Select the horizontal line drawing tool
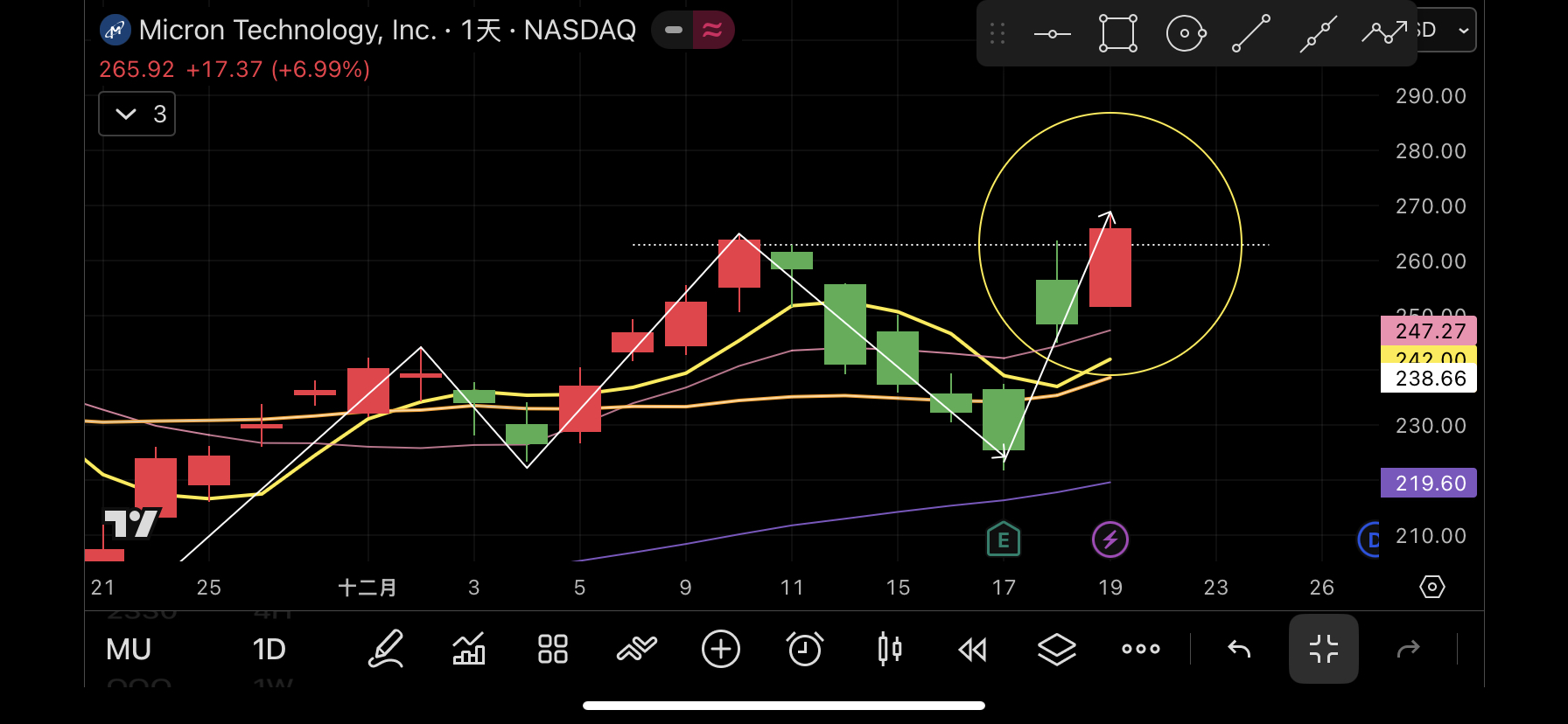The image size is (1568, 724). click(x=1052, y=34)
